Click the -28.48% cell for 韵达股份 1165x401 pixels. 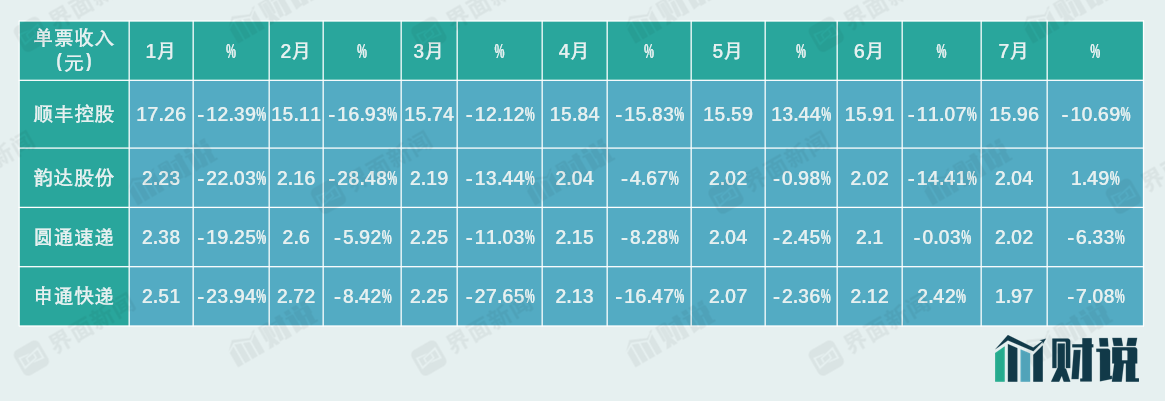click(x=362, y=178)
